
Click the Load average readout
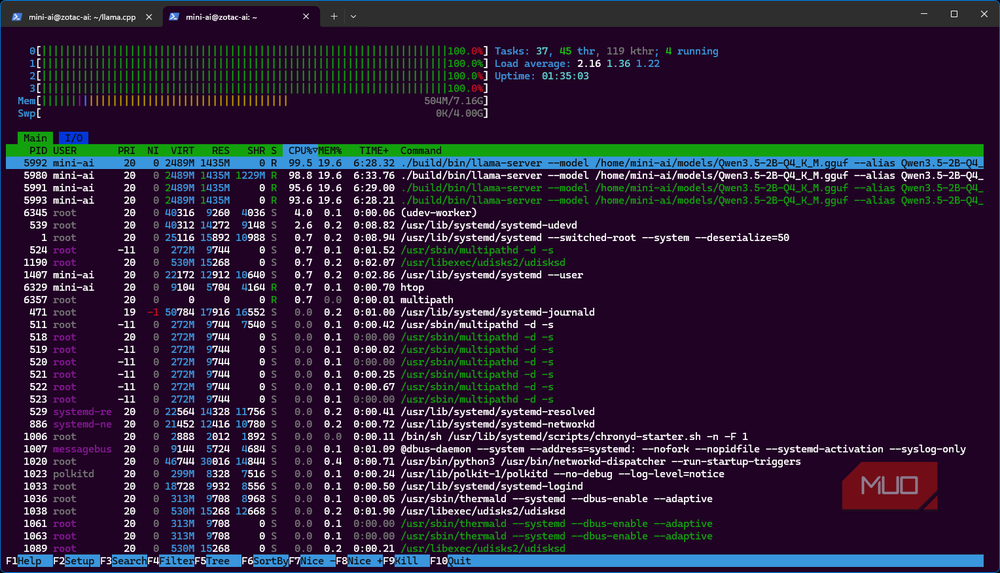[x=577, y=64]
